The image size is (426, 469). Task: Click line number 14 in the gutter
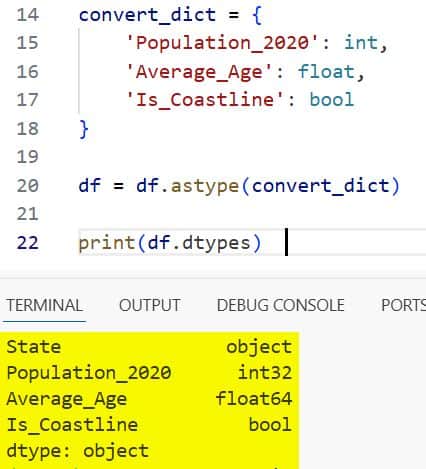click(28, 15)
